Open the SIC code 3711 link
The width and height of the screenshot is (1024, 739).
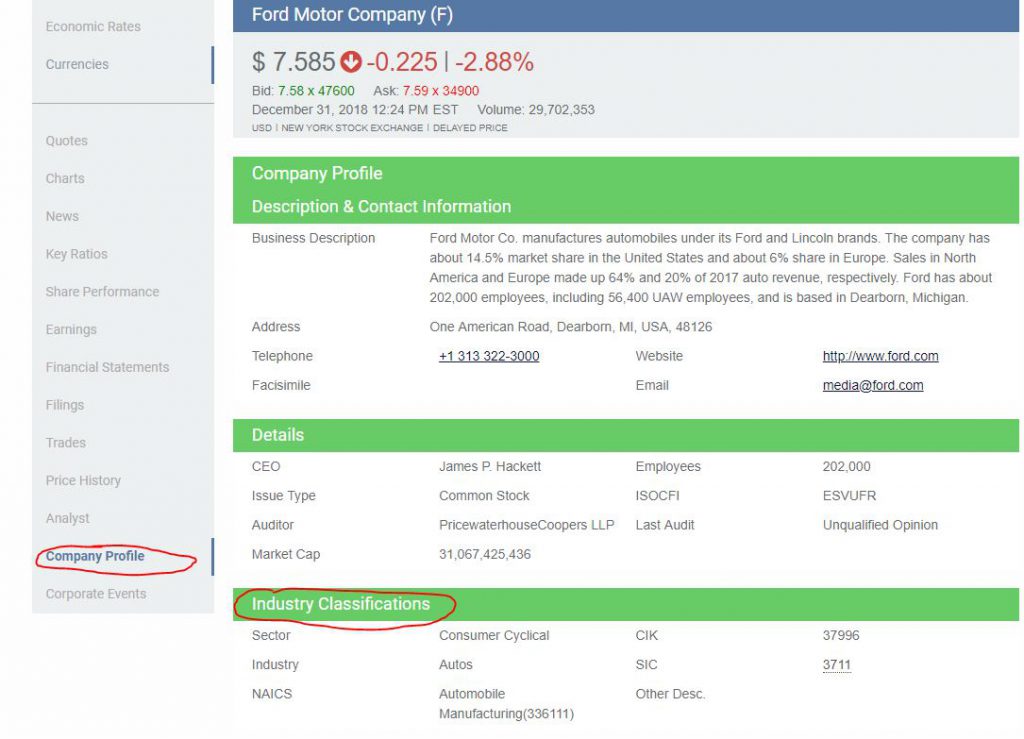click(x=836, y=665)
